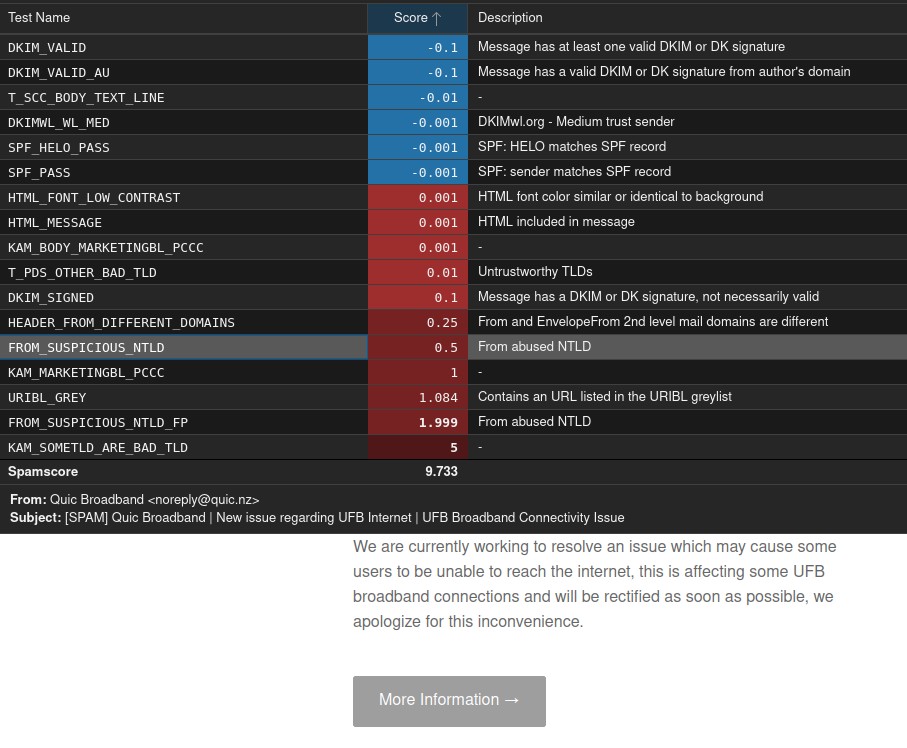
Task: Open the More Information button
Action: (449, 700)
